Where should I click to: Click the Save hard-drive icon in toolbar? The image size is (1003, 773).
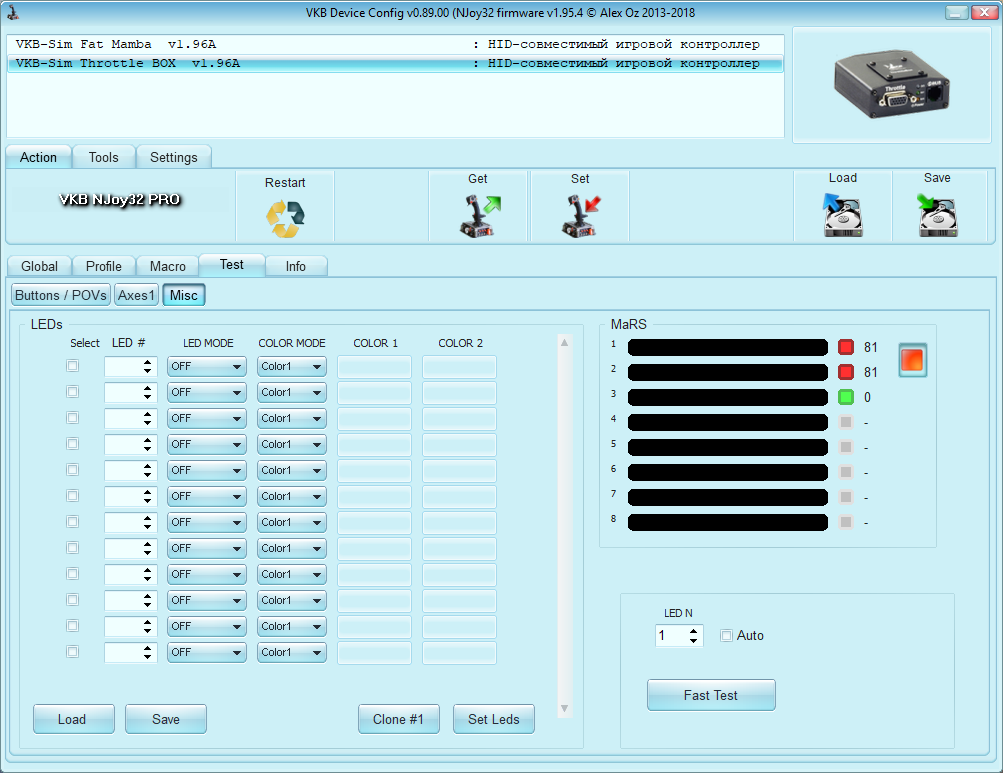click(x=937, y=215)
